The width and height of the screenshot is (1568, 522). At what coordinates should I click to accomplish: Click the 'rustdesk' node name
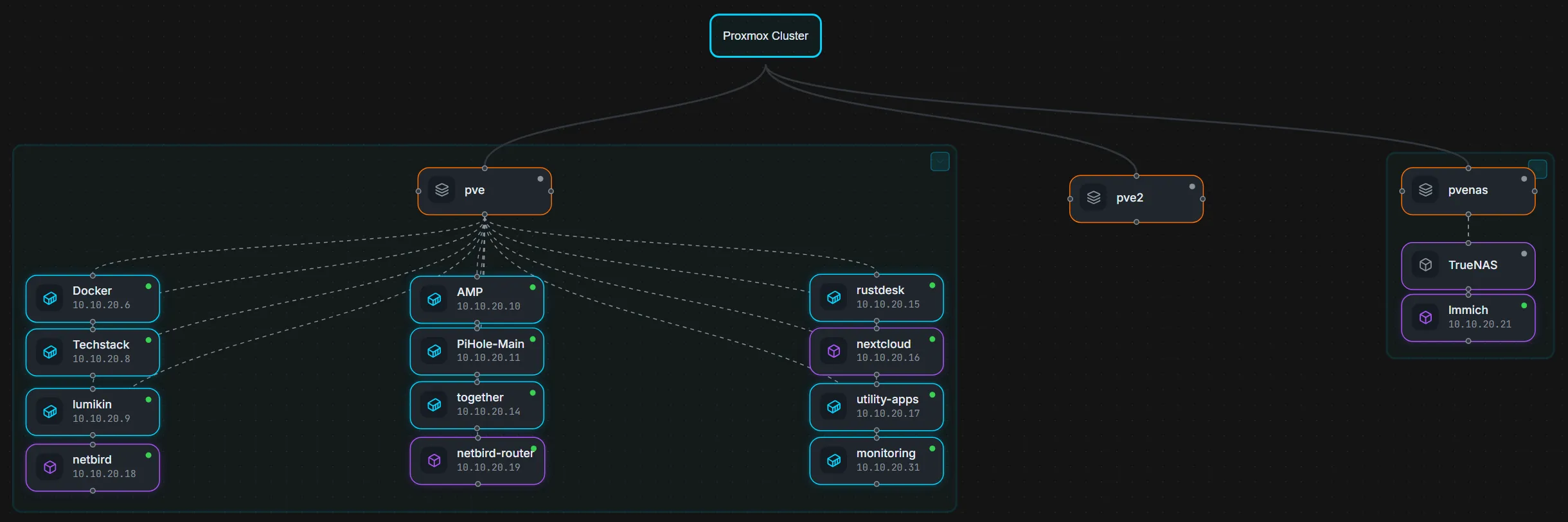[880, 290]
